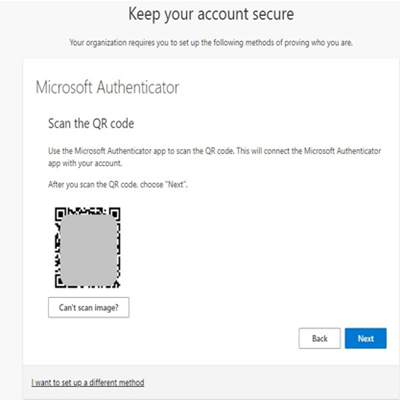Click the "app with your account." text line
Viewport: 400px width, 400px height.
[x=85, y=163]
